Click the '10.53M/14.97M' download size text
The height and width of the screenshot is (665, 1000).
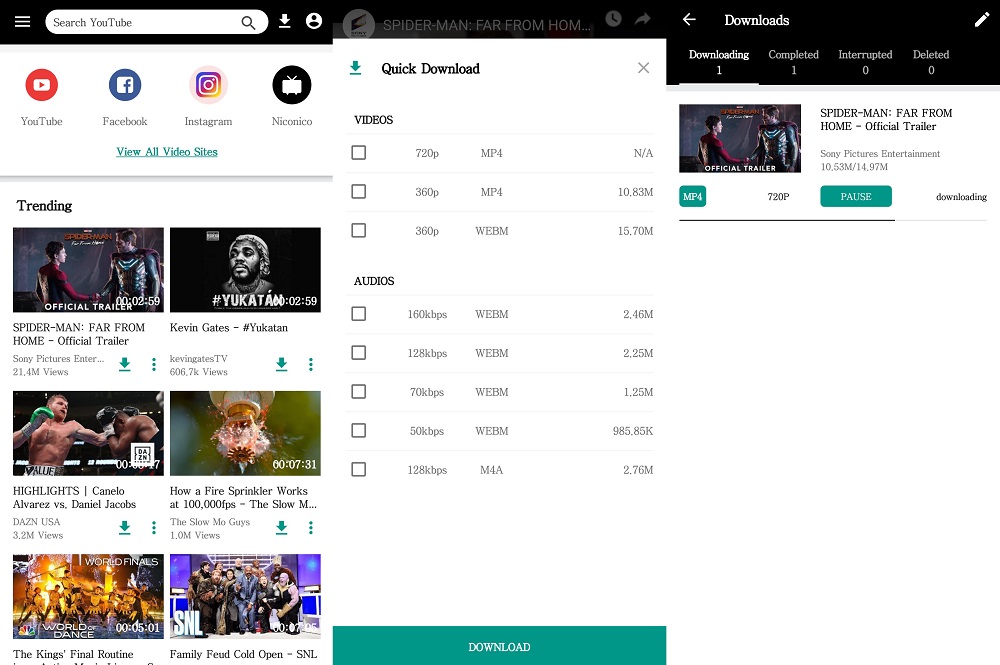coord(854,167)
